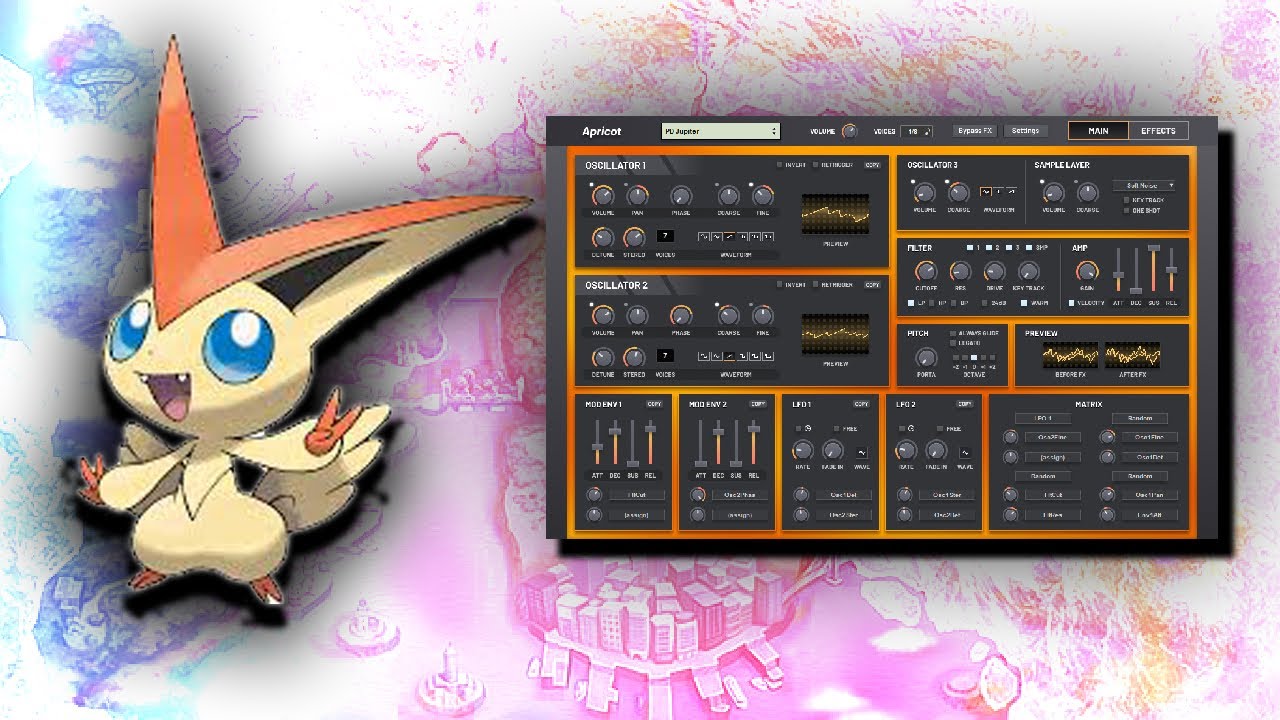Open the PD Jupiter preset dropdown

point(720,131)
